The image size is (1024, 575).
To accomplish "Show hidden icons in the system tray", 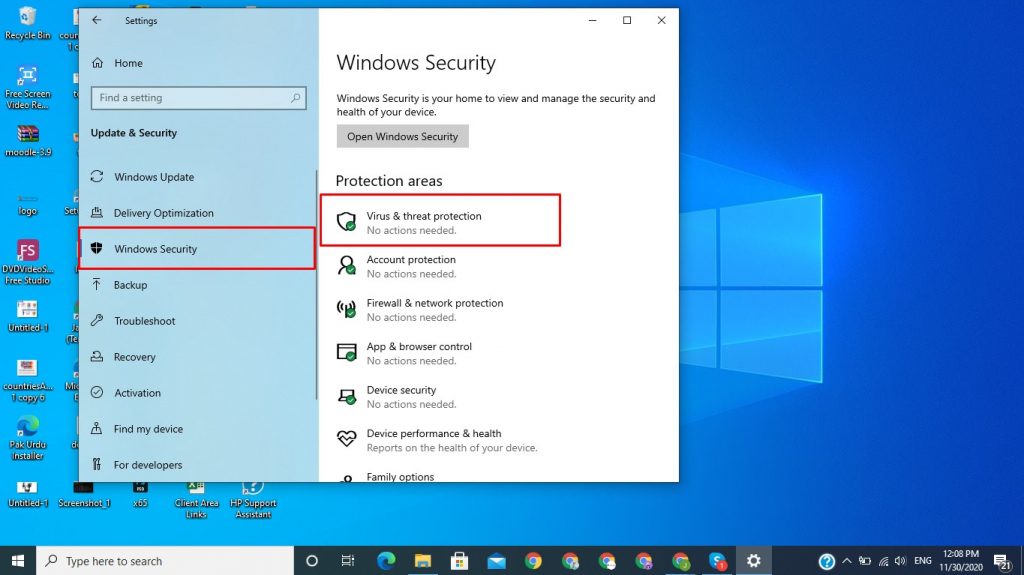I will coord(847,561).
